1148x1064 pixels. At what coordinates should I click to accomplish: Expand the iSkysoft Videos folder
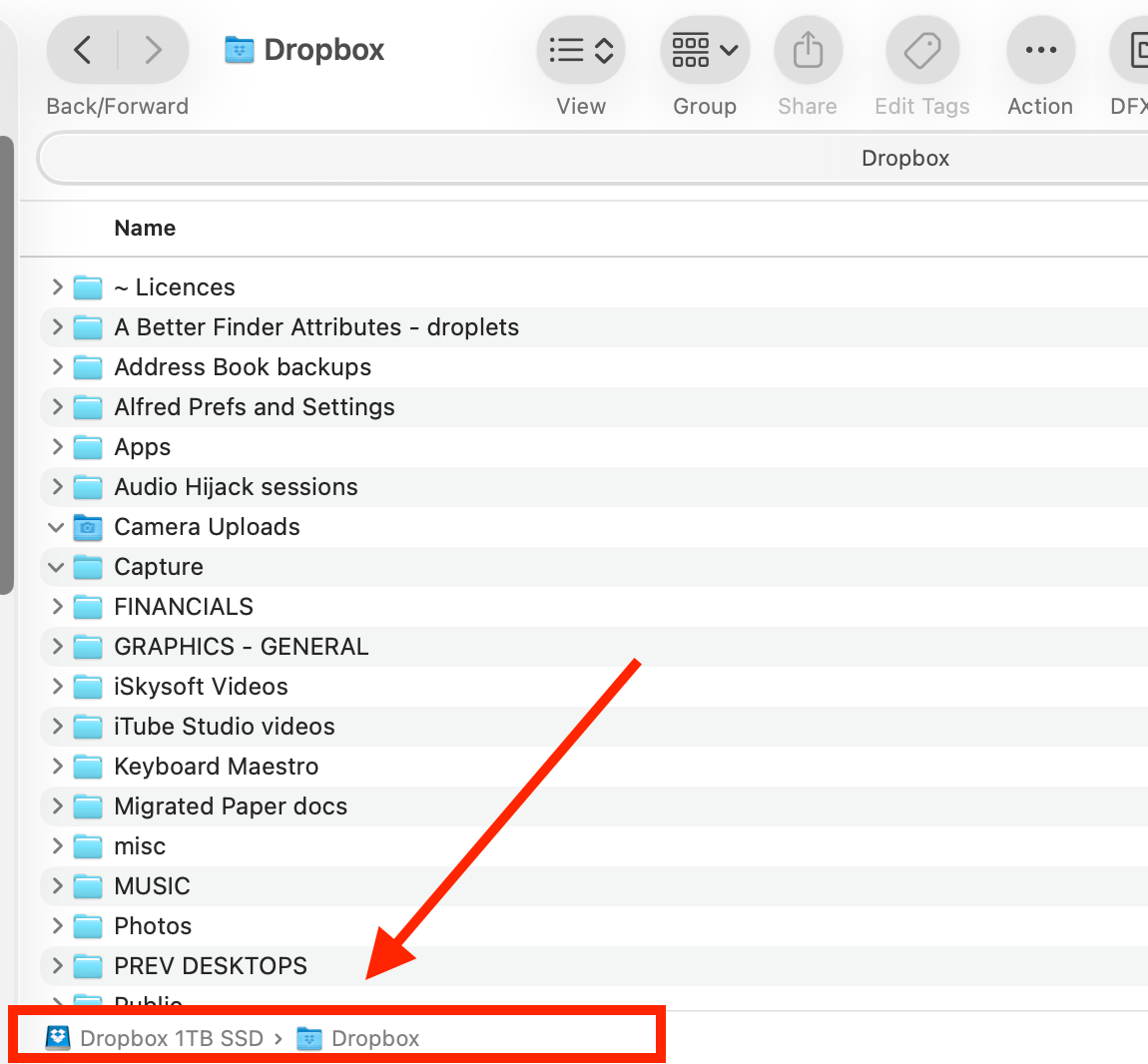point(57,686)
